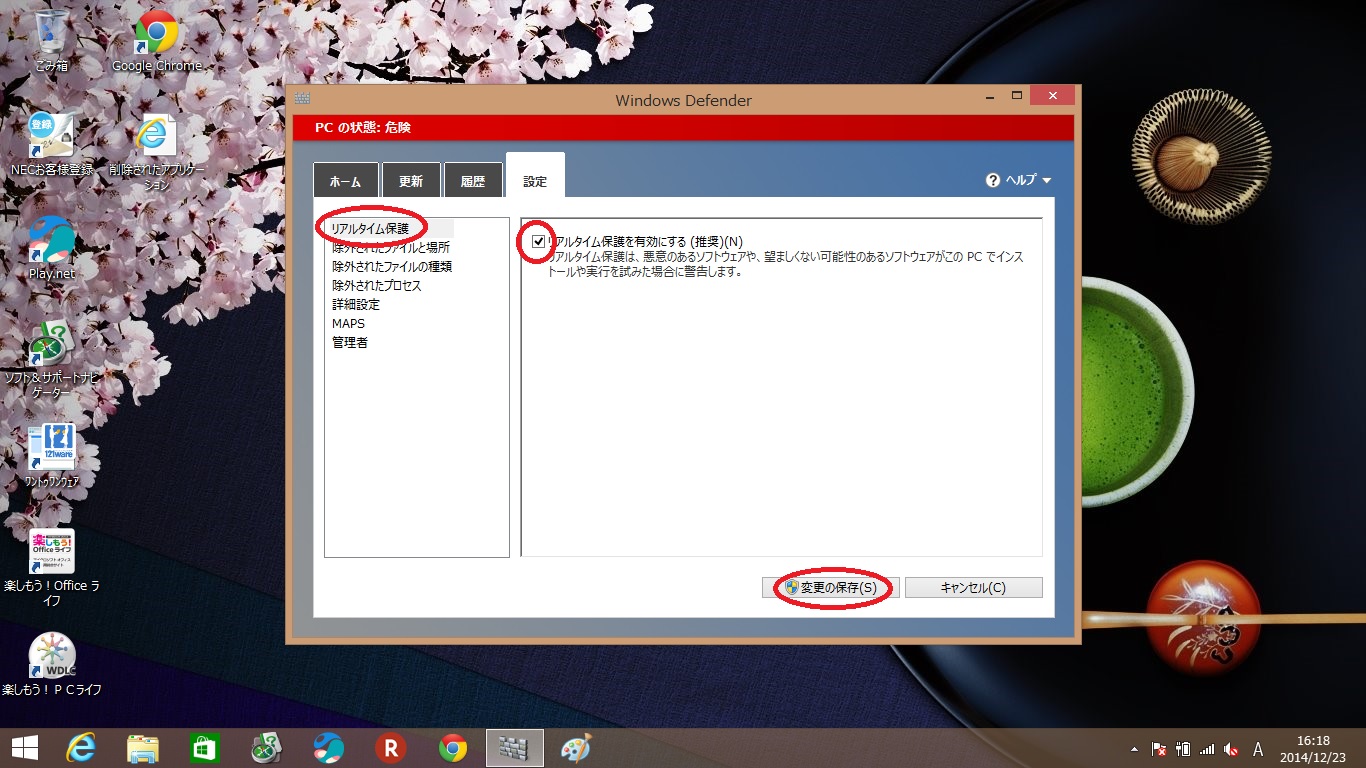Launch Chrome from the taskbar
This screenshot has width=1366, height=768.
pos(453,748)
